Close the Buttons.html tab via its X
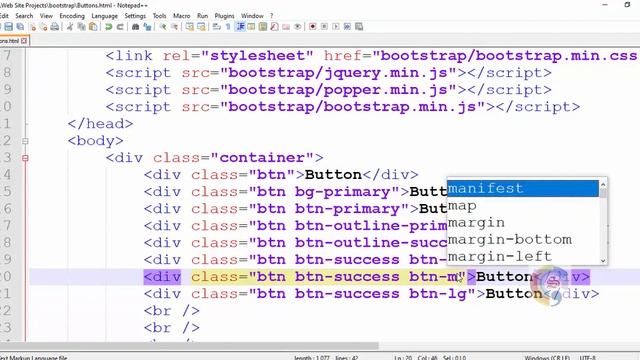 click(x=24, y=41)
